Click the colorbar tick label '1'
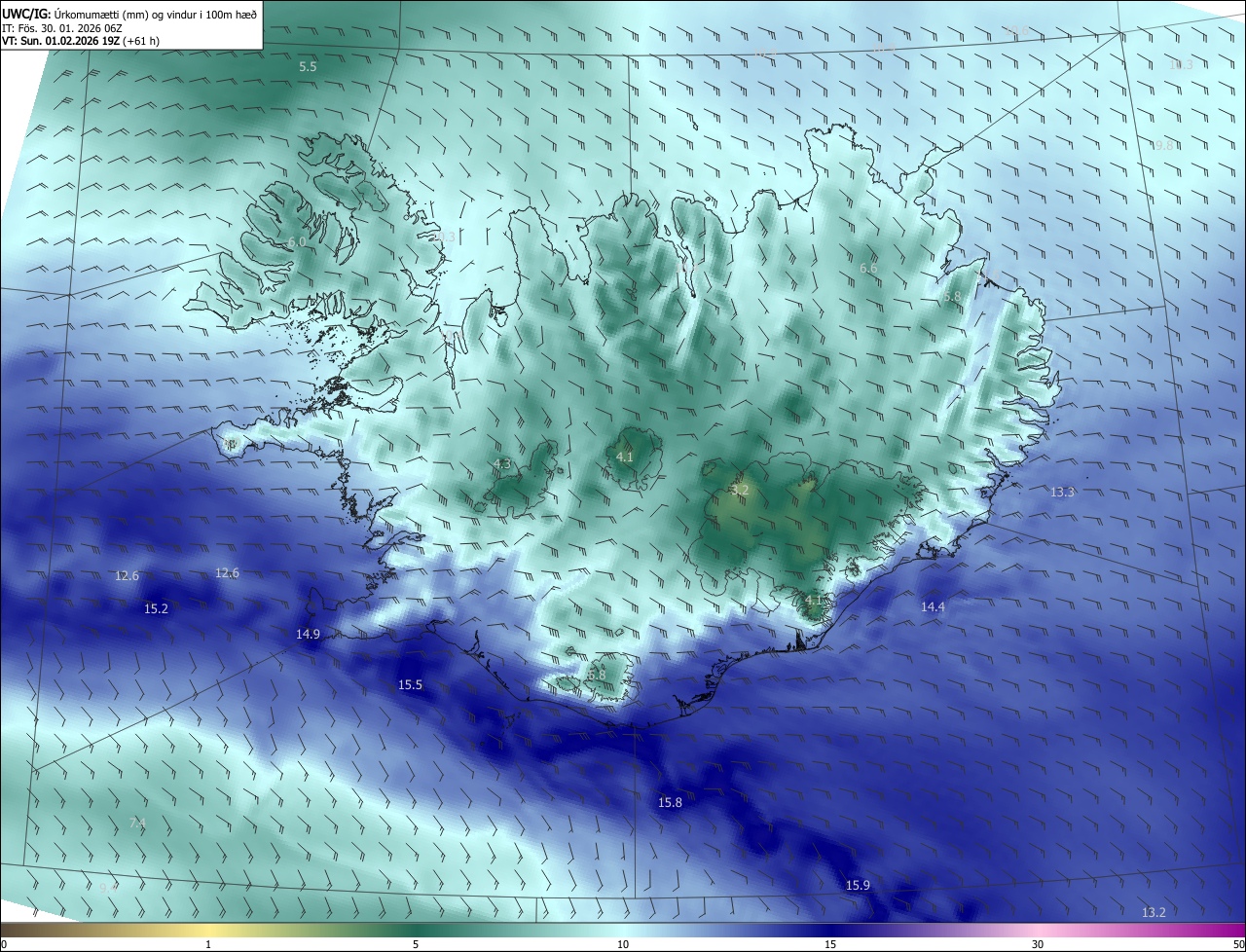This screenshot has width=1246, height=952. coord(208,944)
